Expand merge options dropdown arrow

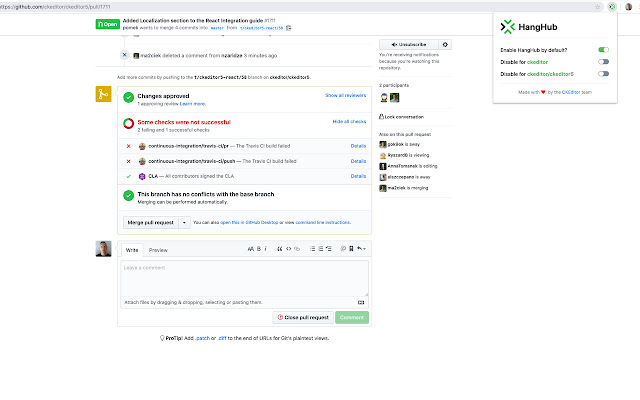click(184, 222)
